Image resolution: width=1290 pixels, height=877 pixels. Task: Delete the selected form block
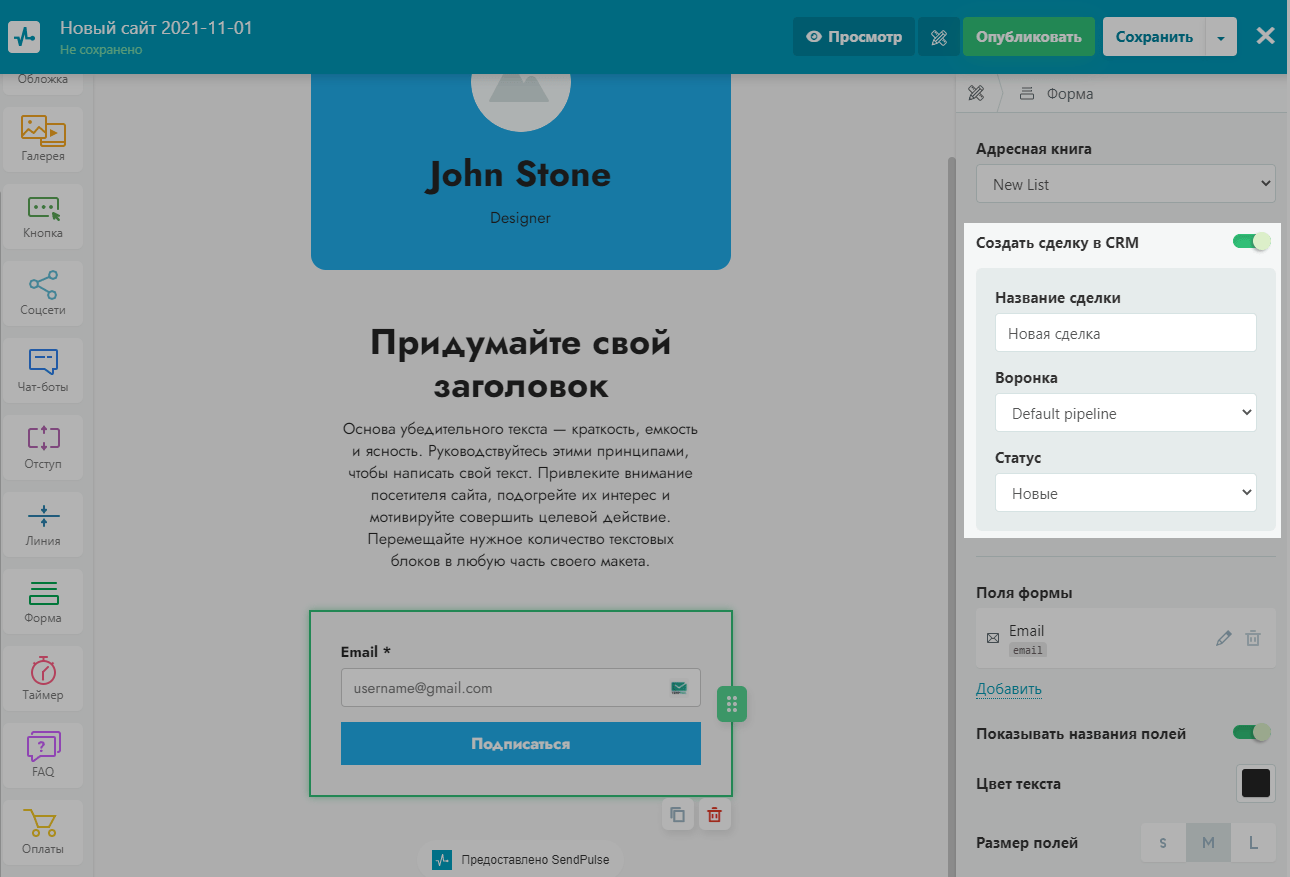(x=714, y=814)
